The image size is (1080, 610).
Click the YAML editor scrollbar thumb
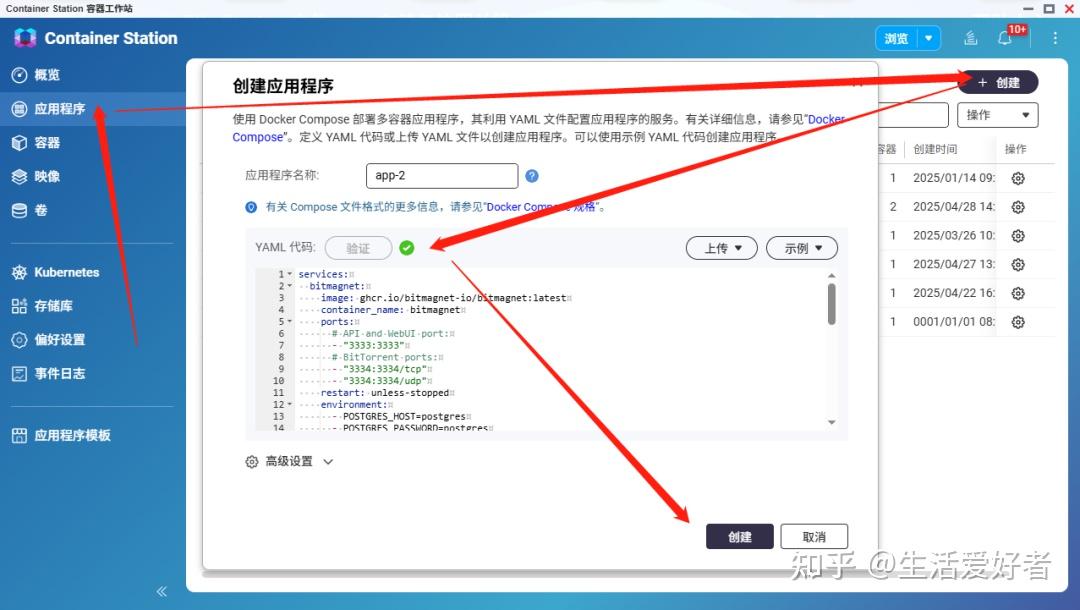(831, 304)
